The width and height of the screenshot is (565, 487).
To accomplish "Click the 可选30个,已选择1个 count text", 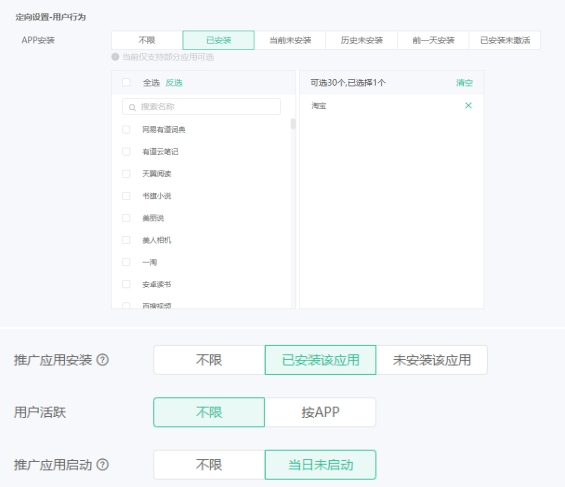I will [348, 82].
